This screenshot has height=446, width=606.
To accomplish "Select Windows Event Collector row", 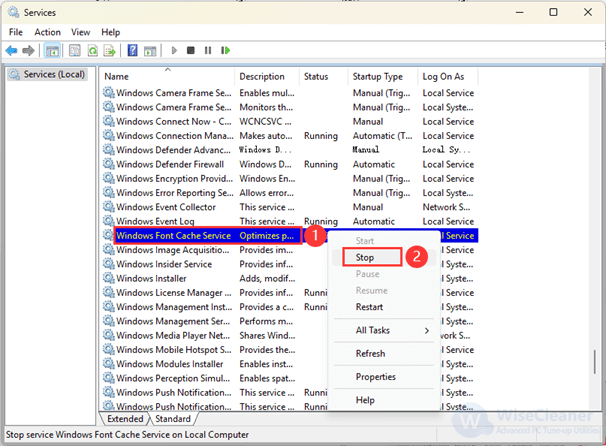I will [290, 207].
